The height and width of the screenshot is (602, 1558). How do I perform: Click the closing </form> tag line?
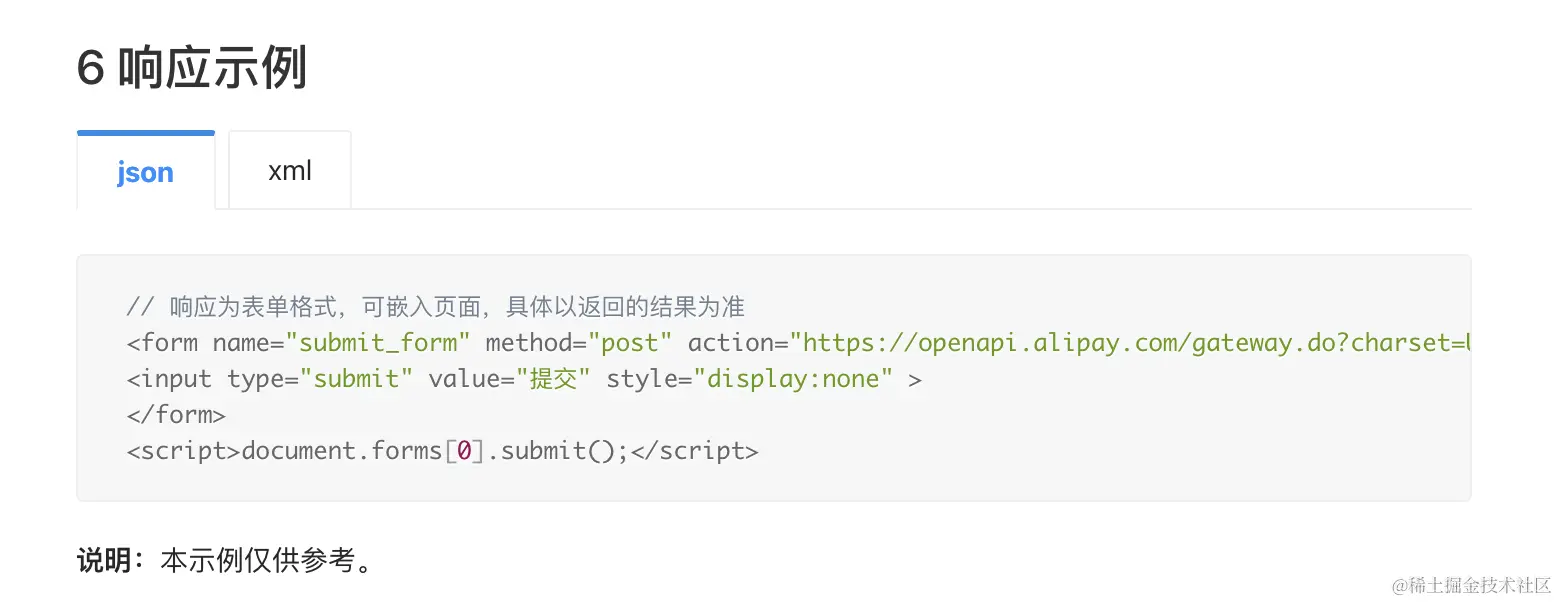tap(176, 415)
